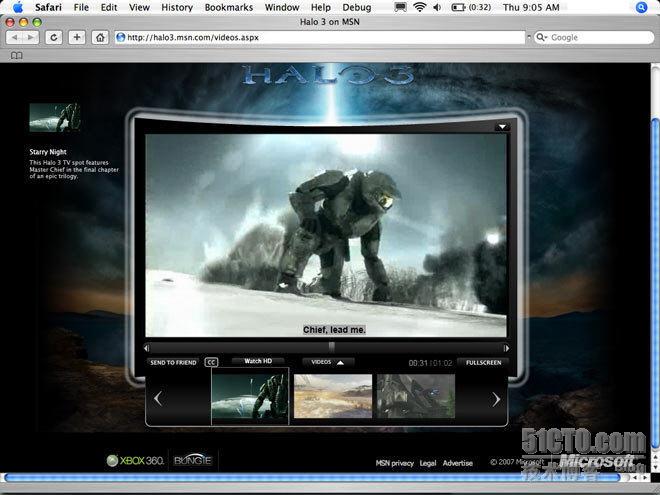Image resolution: width=660 pixels, height=495 pixels.
Task: Skip to start of the video seek bar
Action: [146, 348]
